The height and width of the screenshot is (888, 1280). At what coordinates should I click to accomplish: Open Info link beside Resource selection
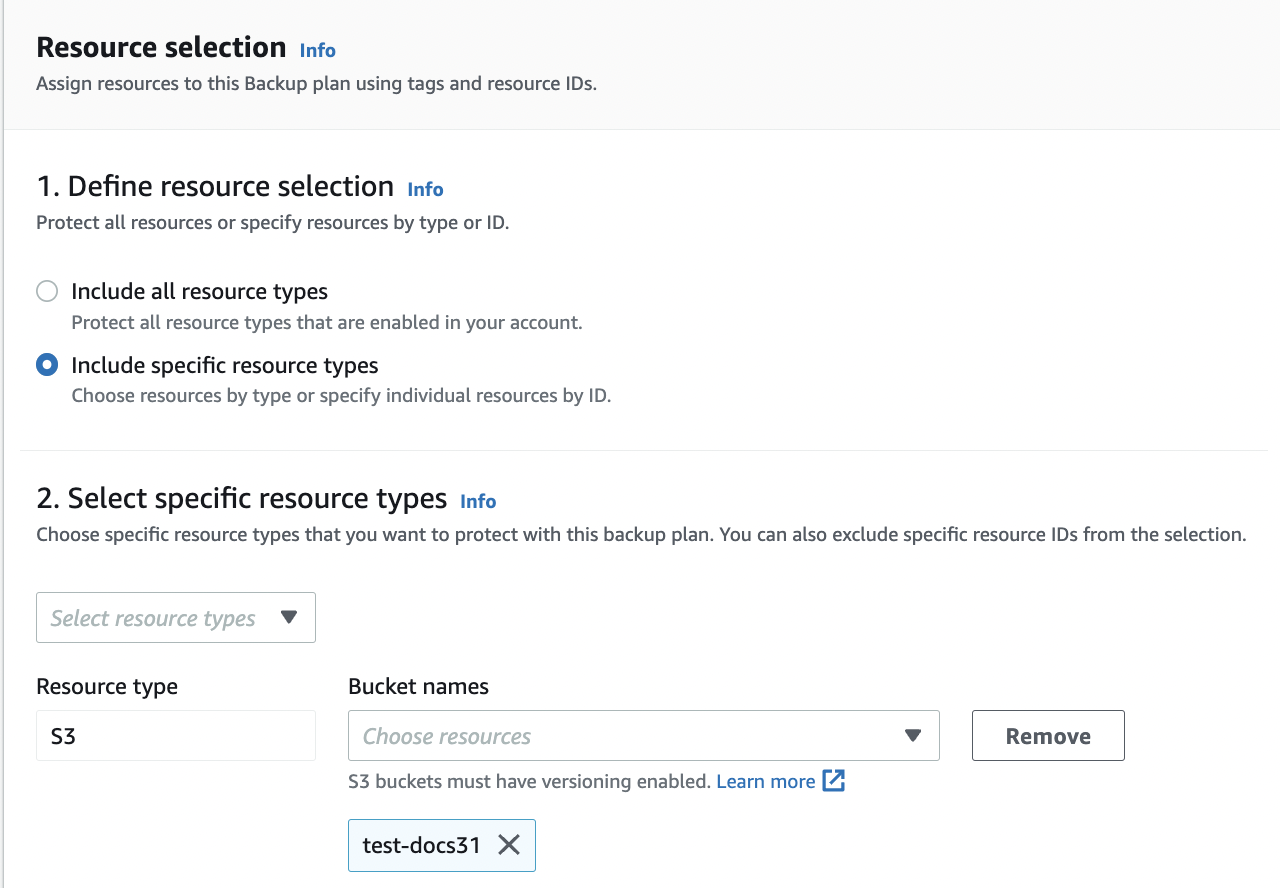[318, 50]
